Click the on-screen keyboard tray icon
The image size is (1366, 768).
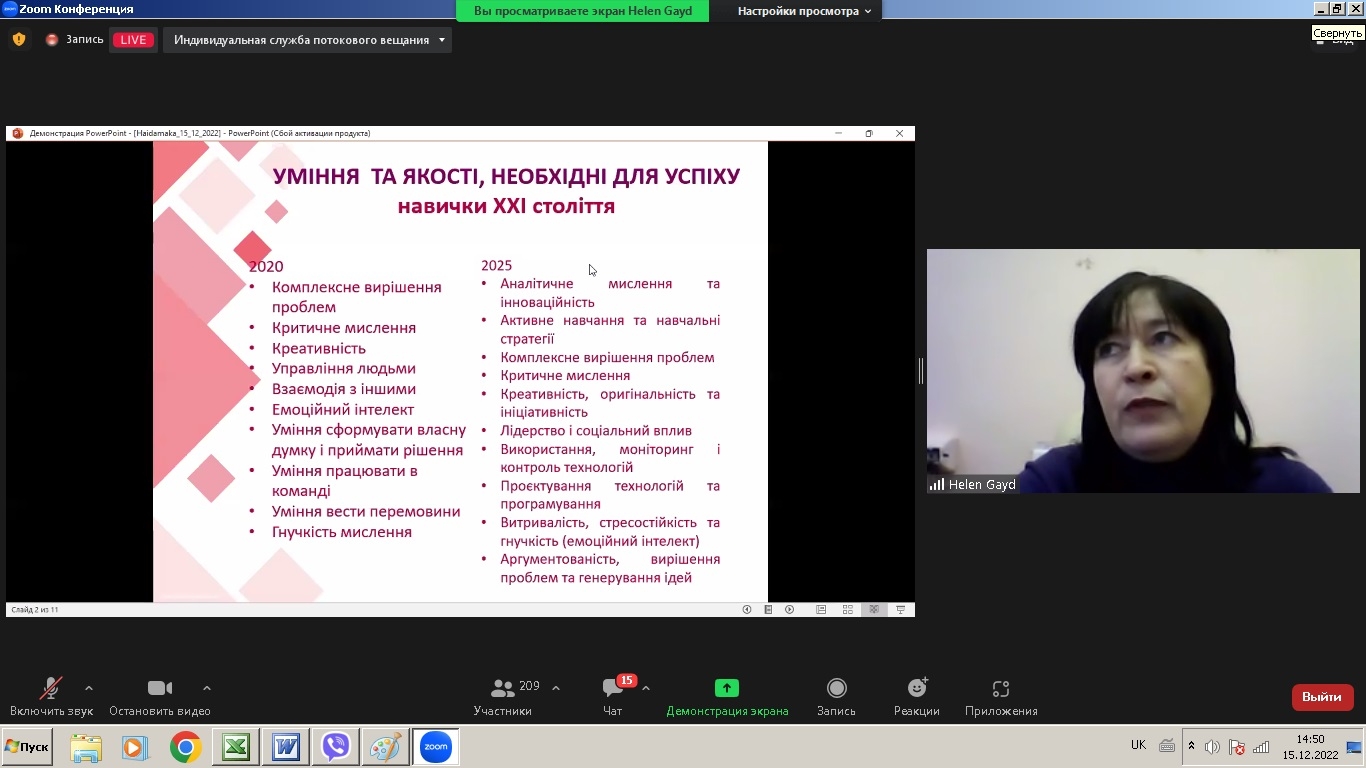click(x=1167, y=746)
